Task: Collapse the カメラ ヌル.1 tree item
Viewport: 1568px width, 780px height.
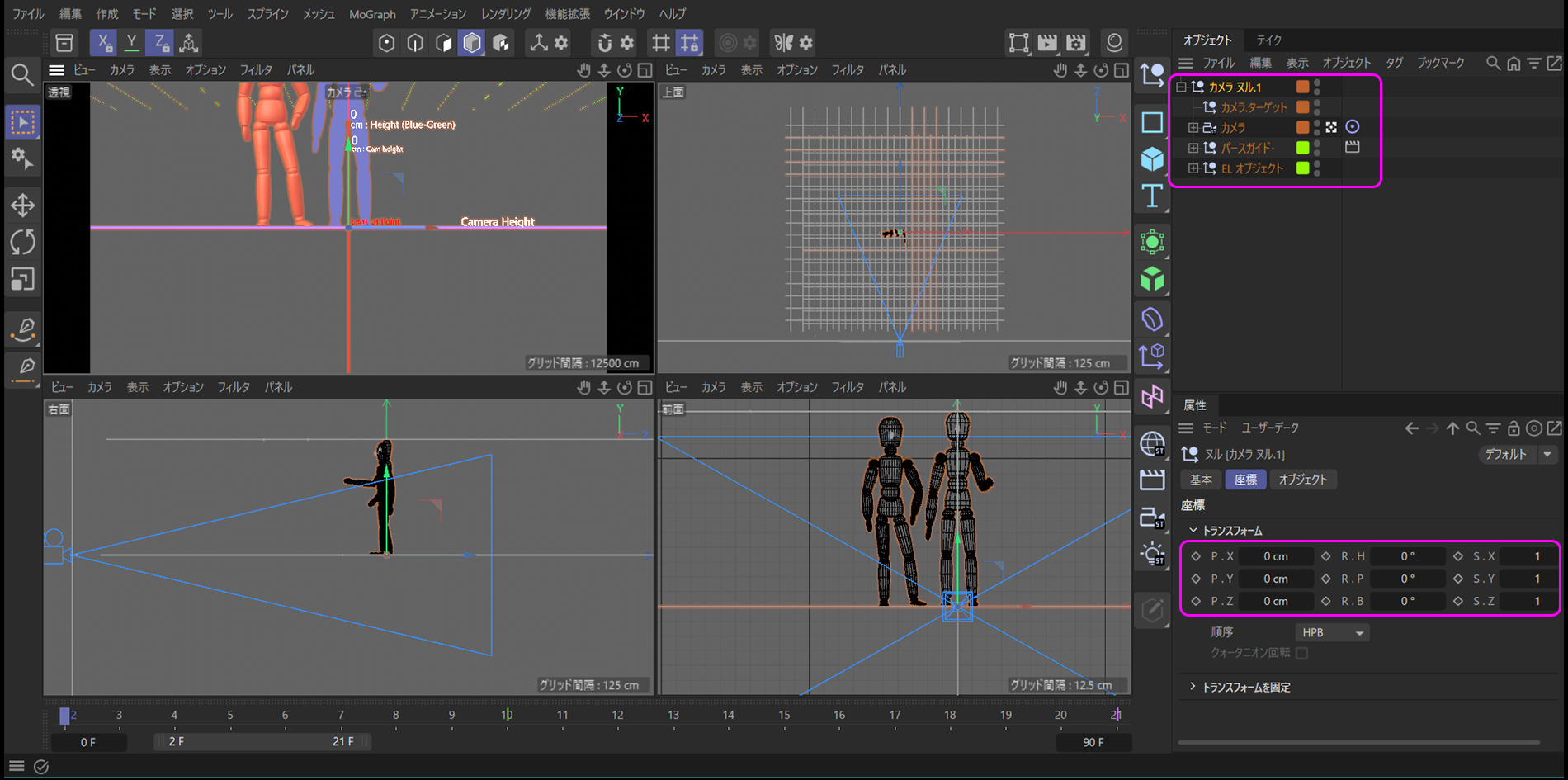Action: tap(1181, 87)
